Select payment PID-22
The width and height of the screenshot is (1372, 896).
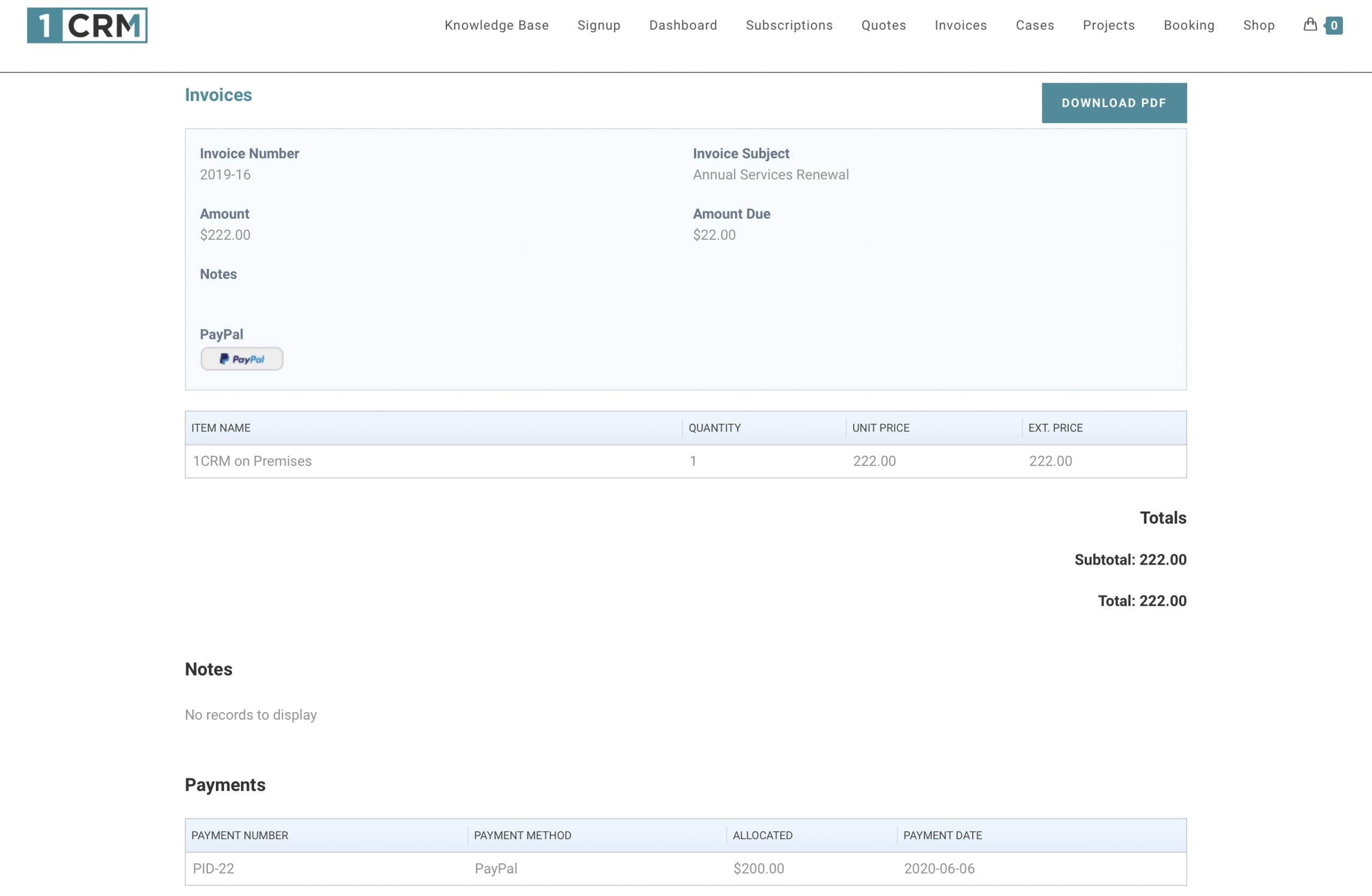213,868
